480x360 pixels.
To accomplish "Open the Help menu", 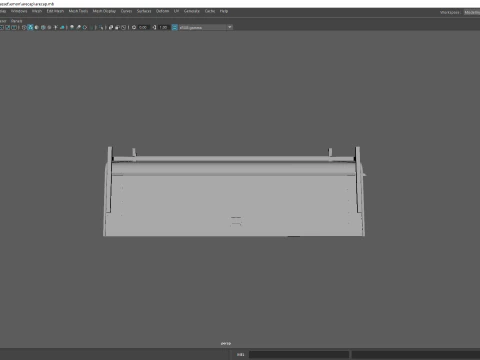I will [224, 11].
